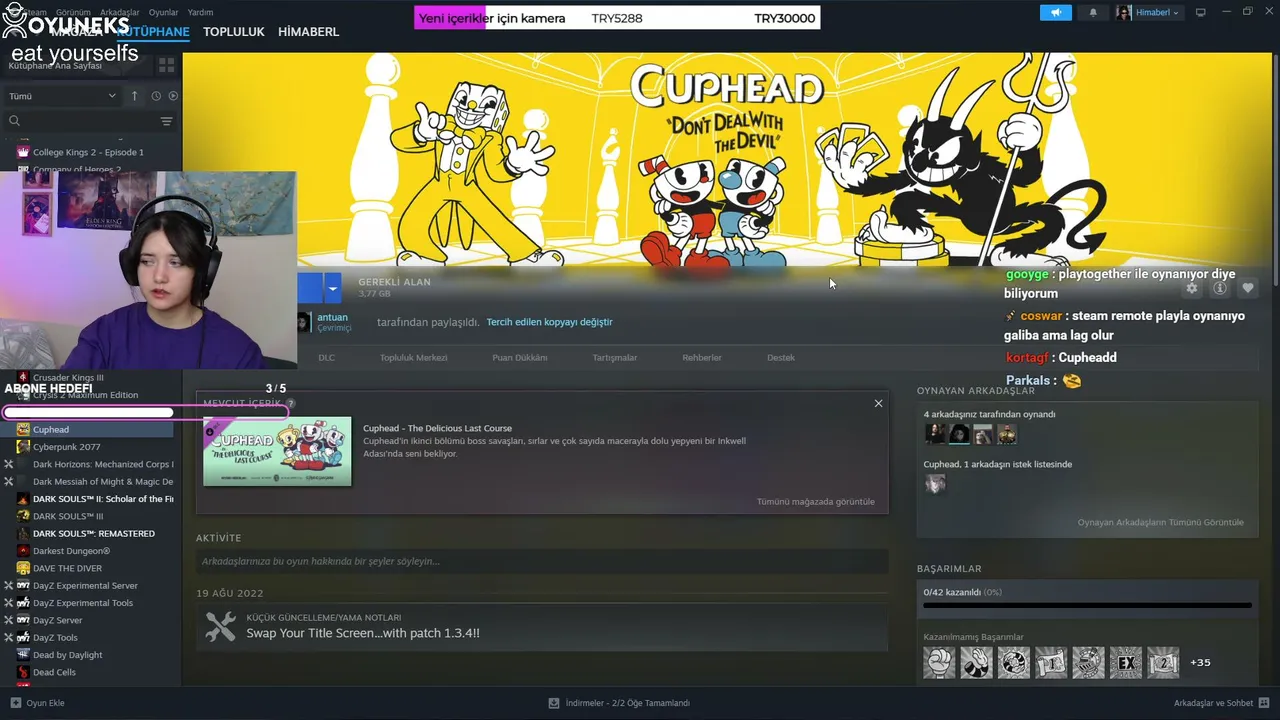Open Friends and Chat icon

[x=1264, y=703]
